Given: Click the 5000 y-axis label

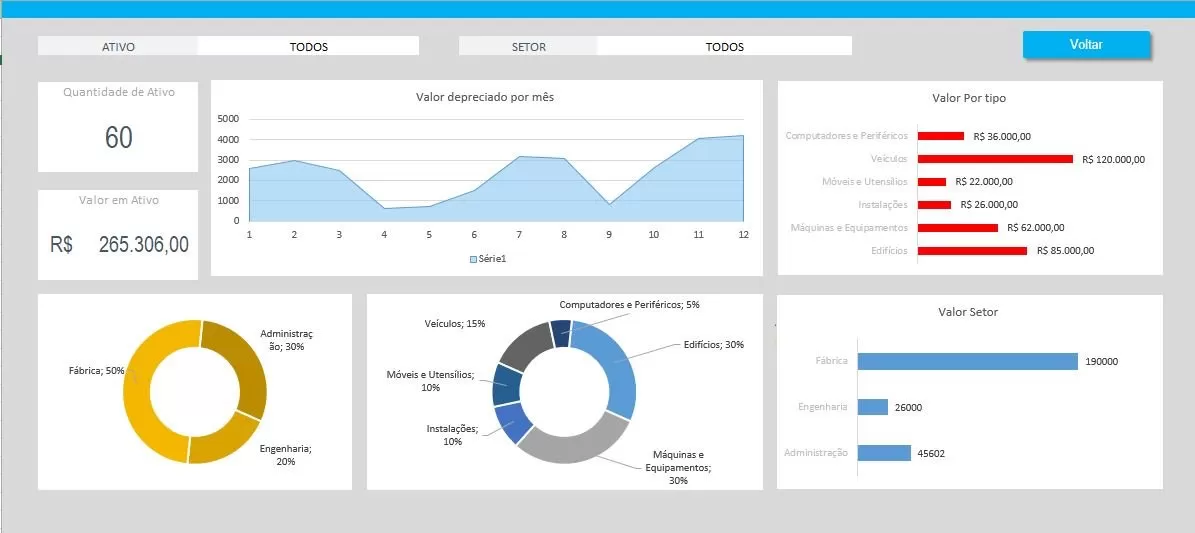Looking at the screenshot, I should (x=229, y=119).
